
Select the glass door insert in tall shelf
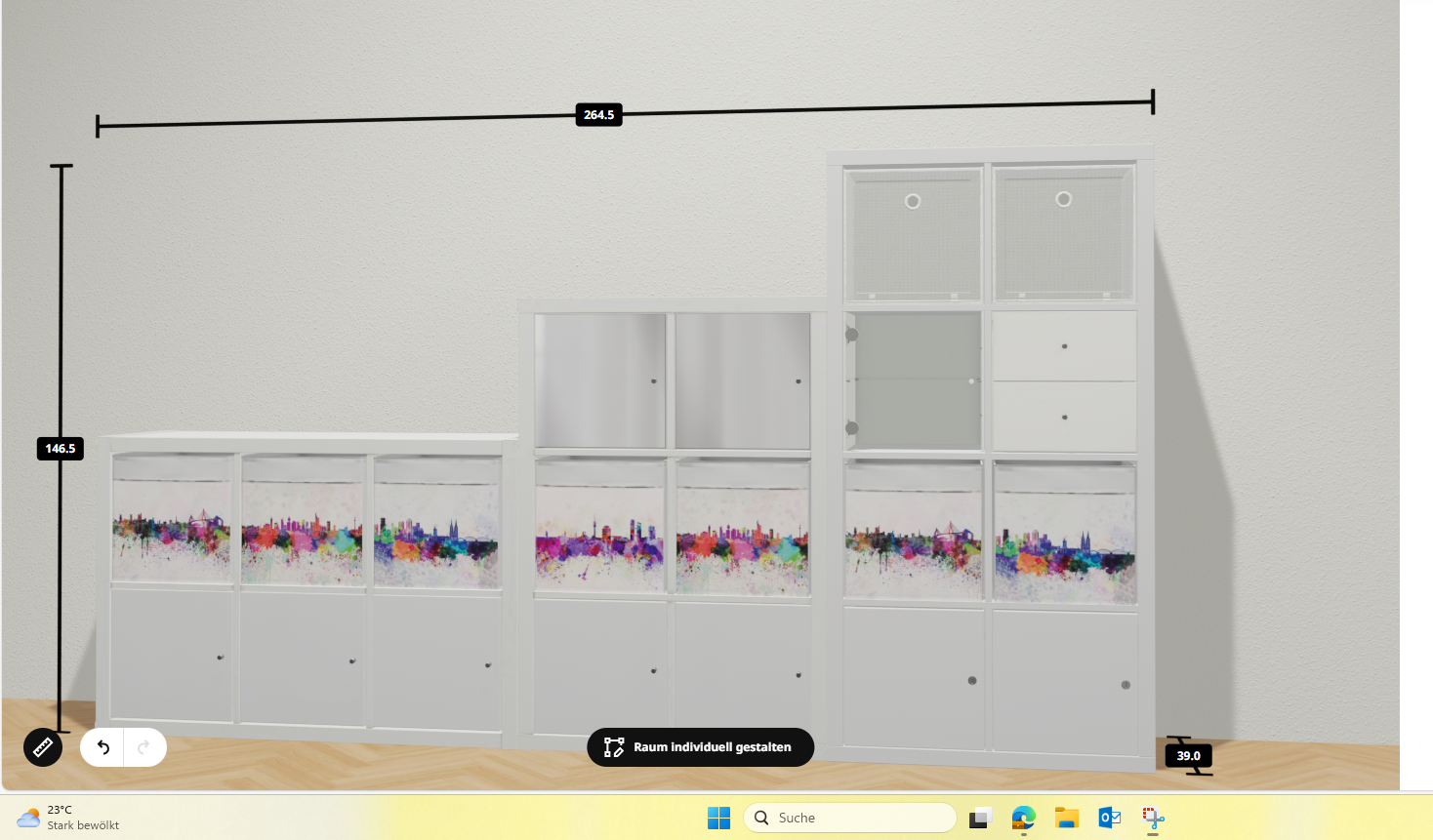tap(913, 381)
